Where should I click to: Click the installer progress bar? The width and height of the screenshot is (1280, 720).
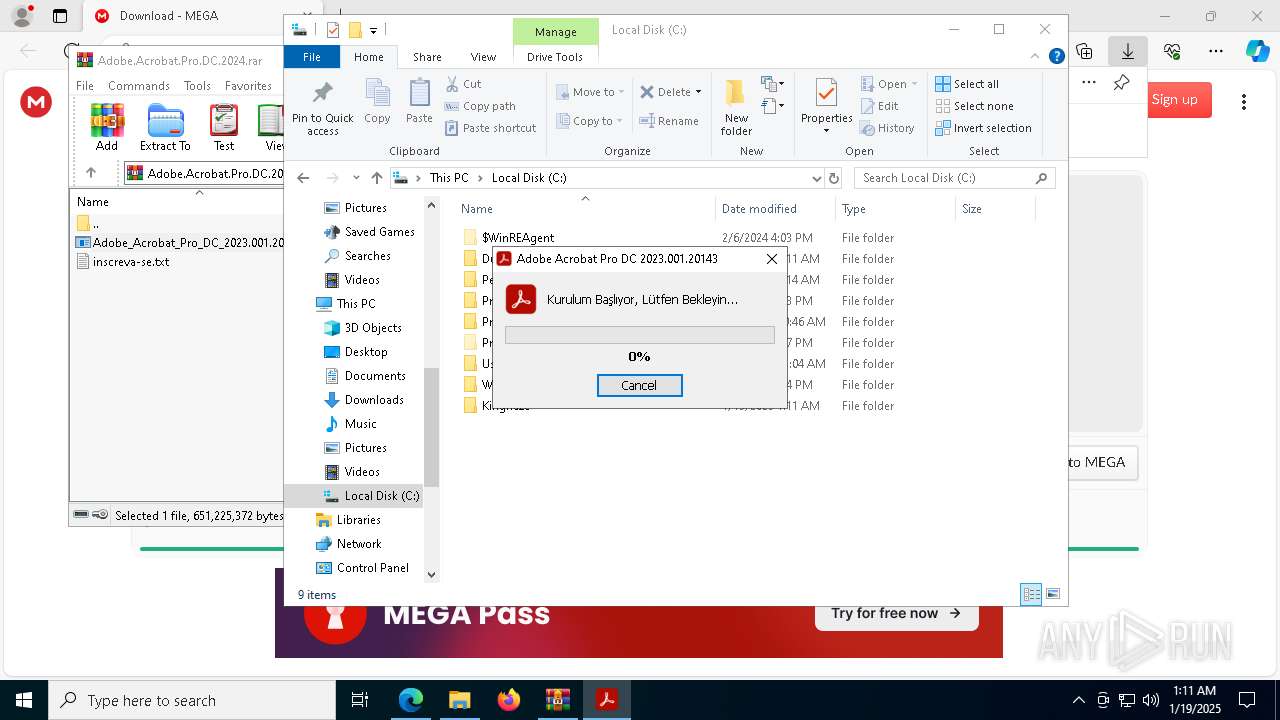click(x=640, y=335)
